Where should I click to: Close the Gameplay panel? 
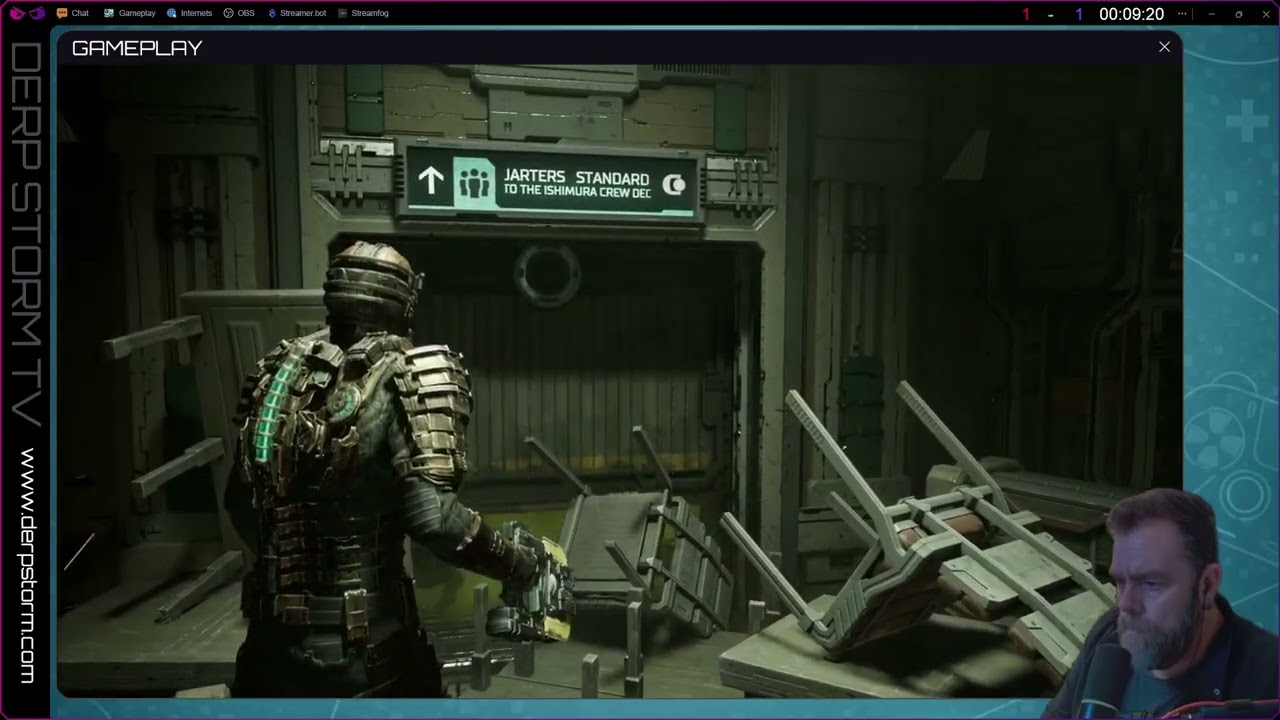(1164, 47)
